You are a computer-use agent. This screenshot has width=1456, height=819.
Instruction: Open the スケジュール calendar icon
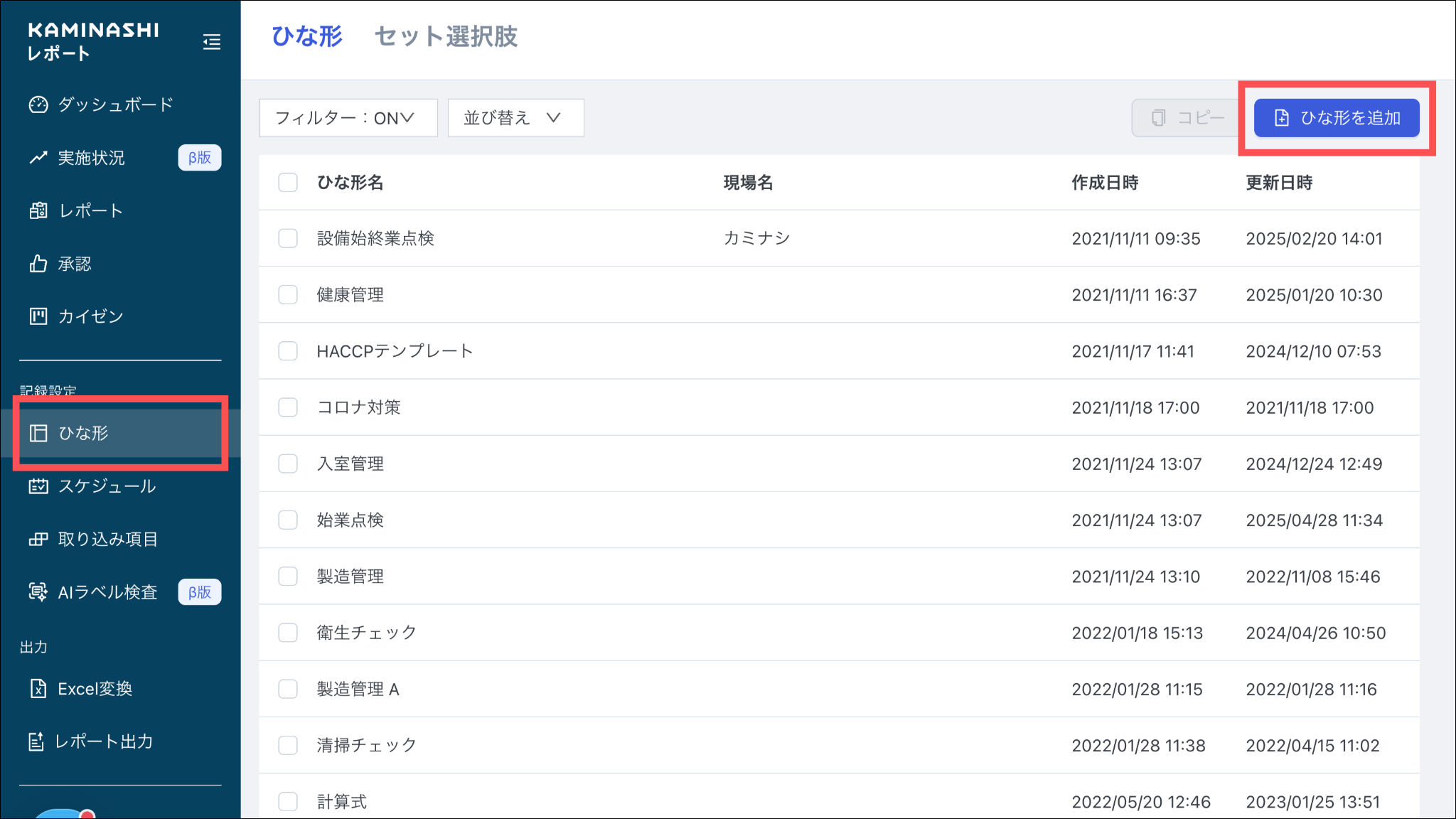[x=38, y=486]
